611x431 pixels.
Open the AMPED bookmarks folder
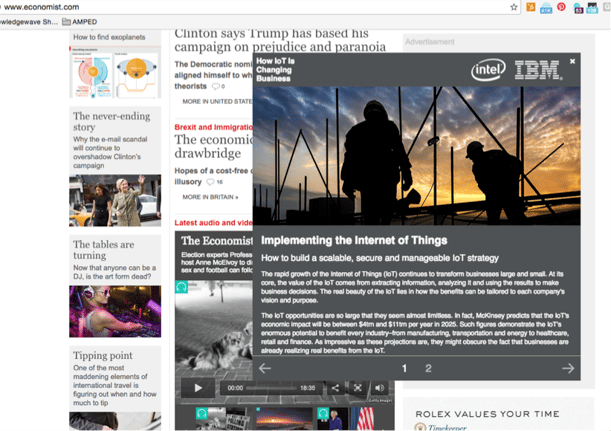click(x=80, y=22)
